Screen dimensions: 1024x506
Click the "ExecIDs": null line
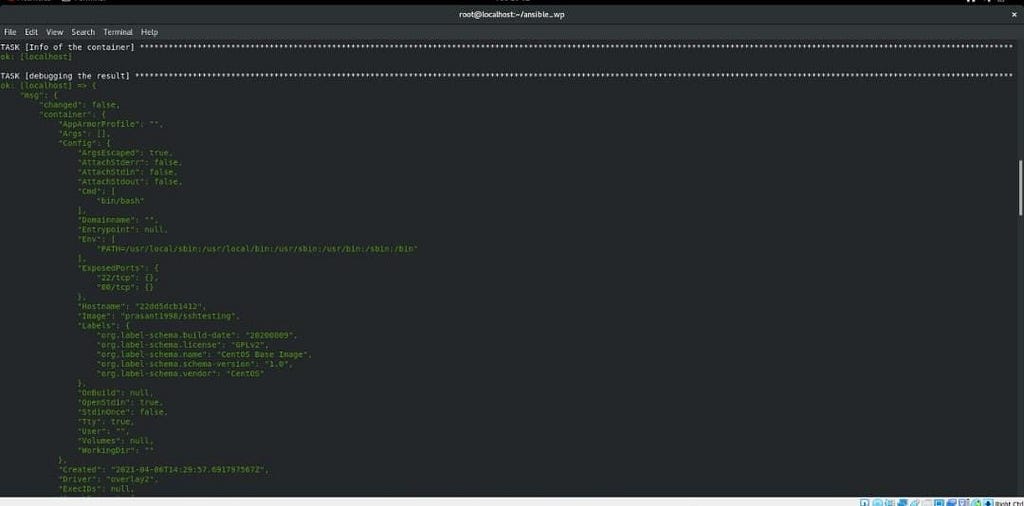pos(97,488)
